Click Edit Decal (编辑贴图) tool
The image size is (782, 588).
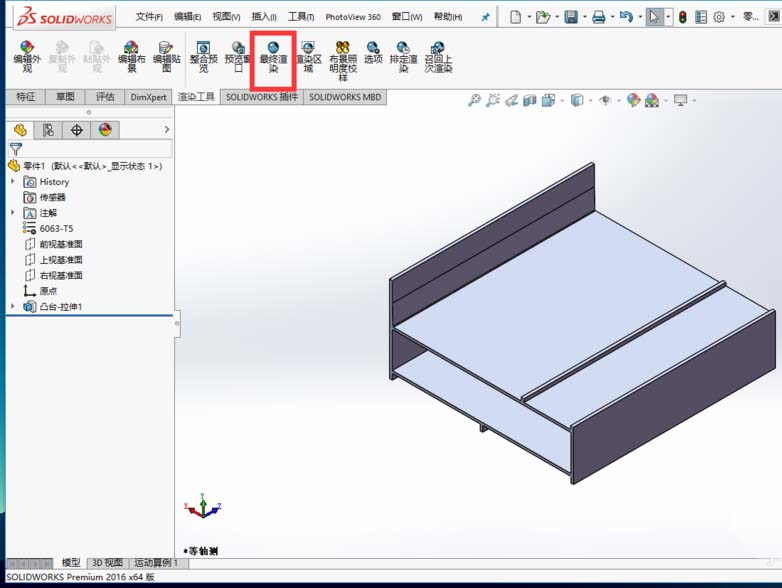[x=166, y=57]
